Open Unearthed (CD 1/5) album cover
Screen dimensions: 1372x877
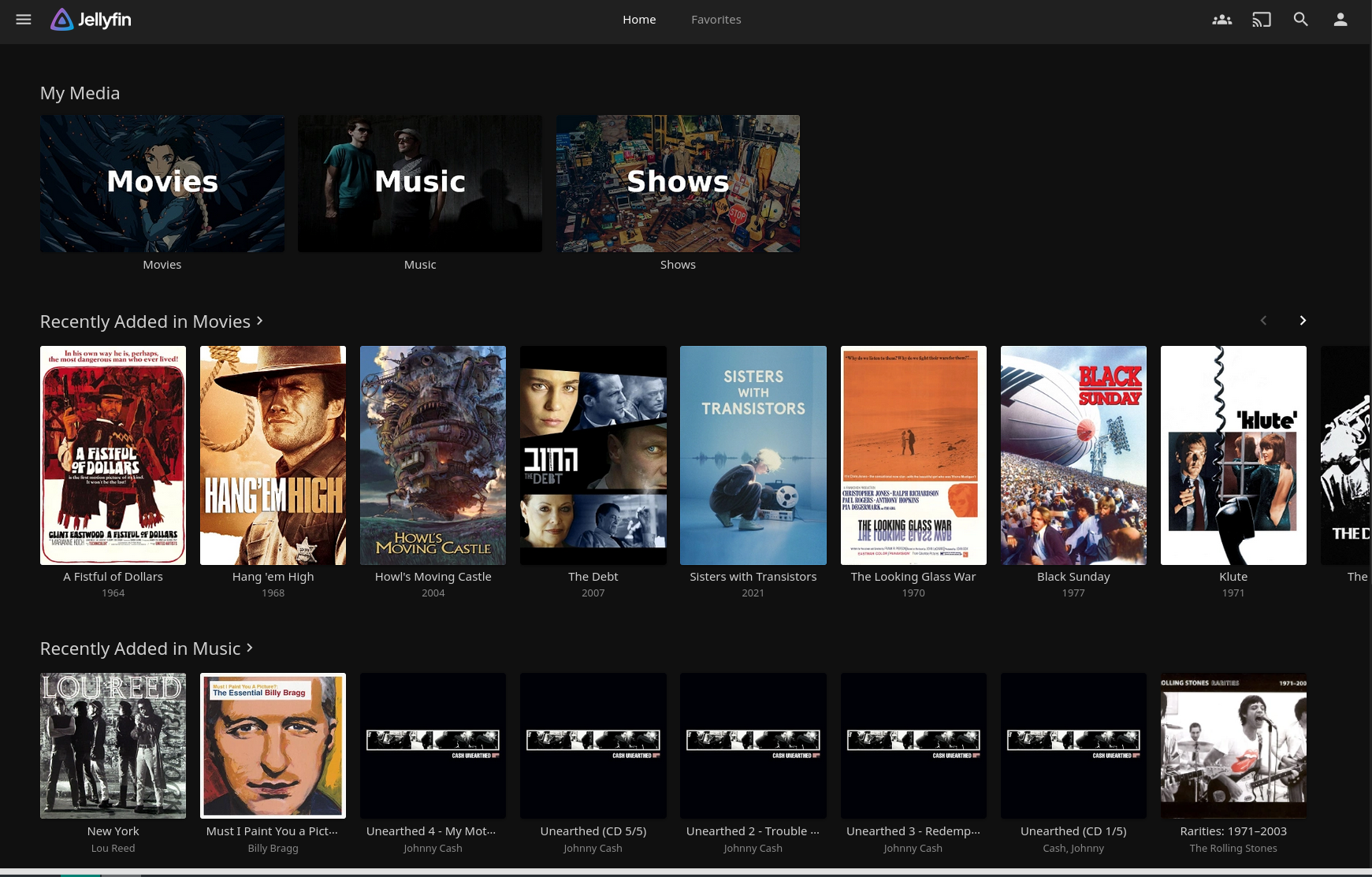pos(1073,745)
